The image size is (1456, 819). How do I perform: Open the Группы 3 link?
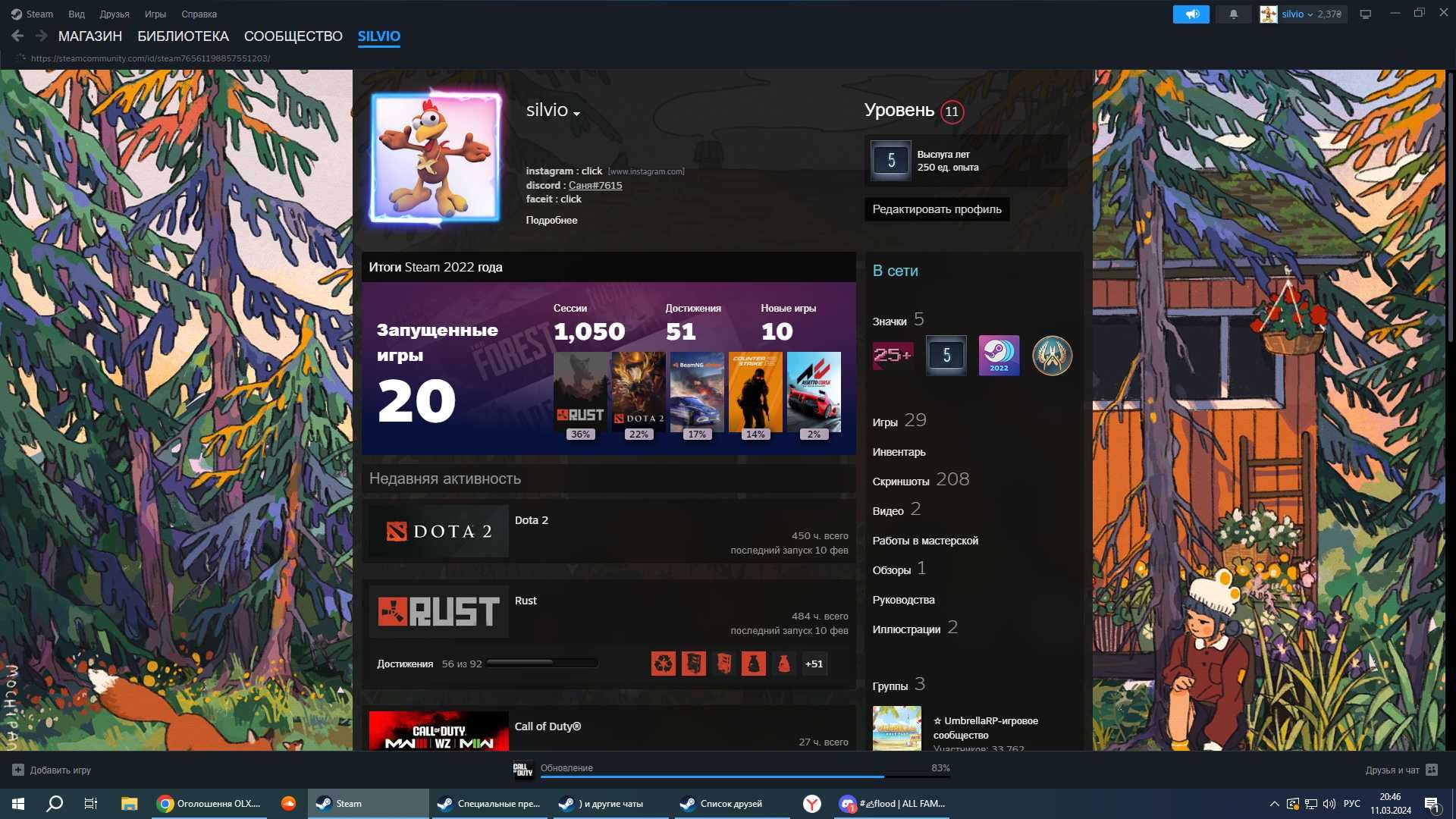click(x=899, y=685)
